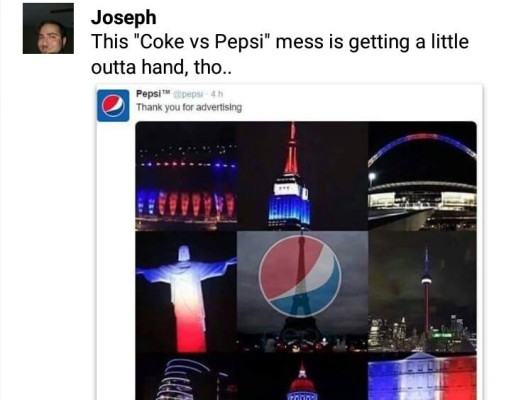Click the Pepsi globe overlay on Eiffel Tower
511x400 pixels.
300,276
